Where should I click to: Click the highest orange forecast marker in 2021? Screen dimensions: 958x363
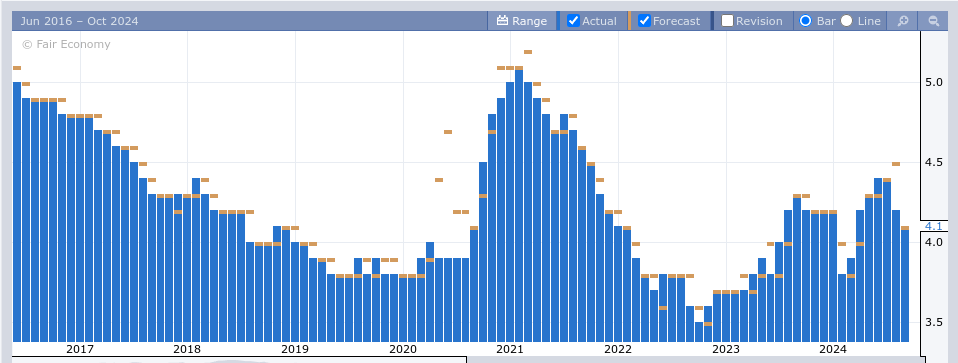pos(528,52)
